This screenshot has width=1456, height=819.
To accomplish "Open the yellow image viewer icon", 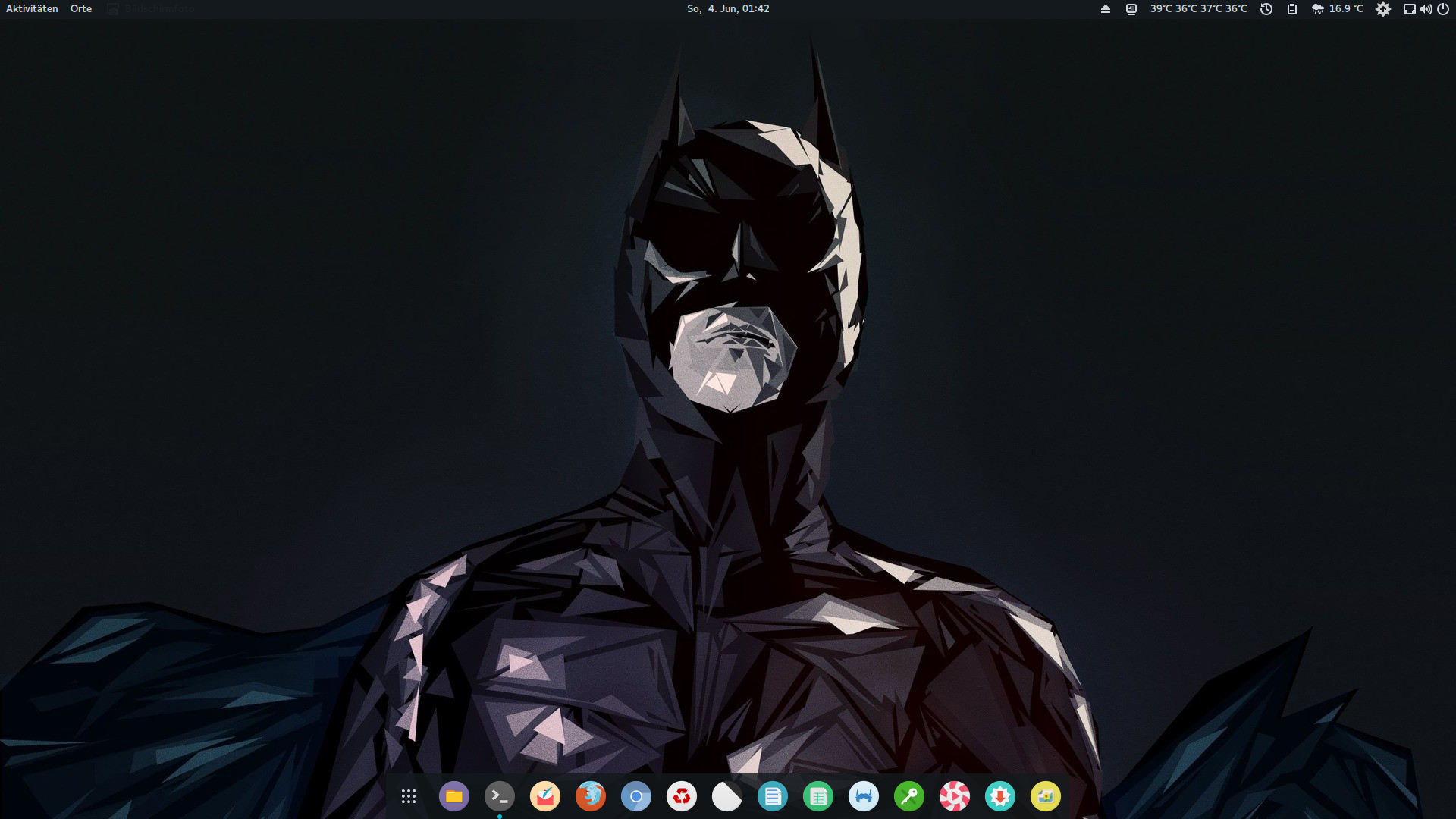I will coord(1045,796).
